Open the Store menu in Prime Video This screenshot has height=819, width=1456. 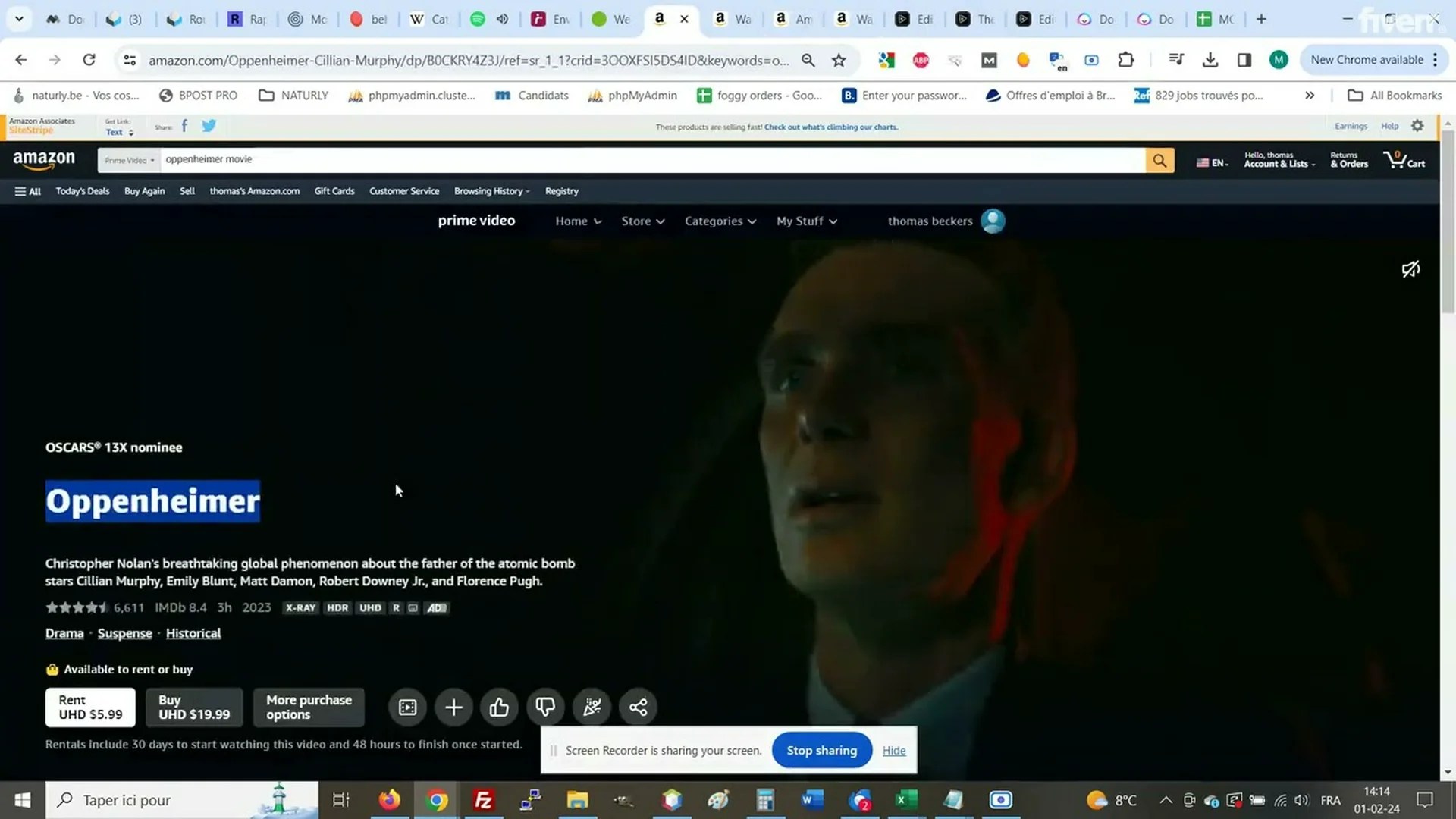pos(642,221)
